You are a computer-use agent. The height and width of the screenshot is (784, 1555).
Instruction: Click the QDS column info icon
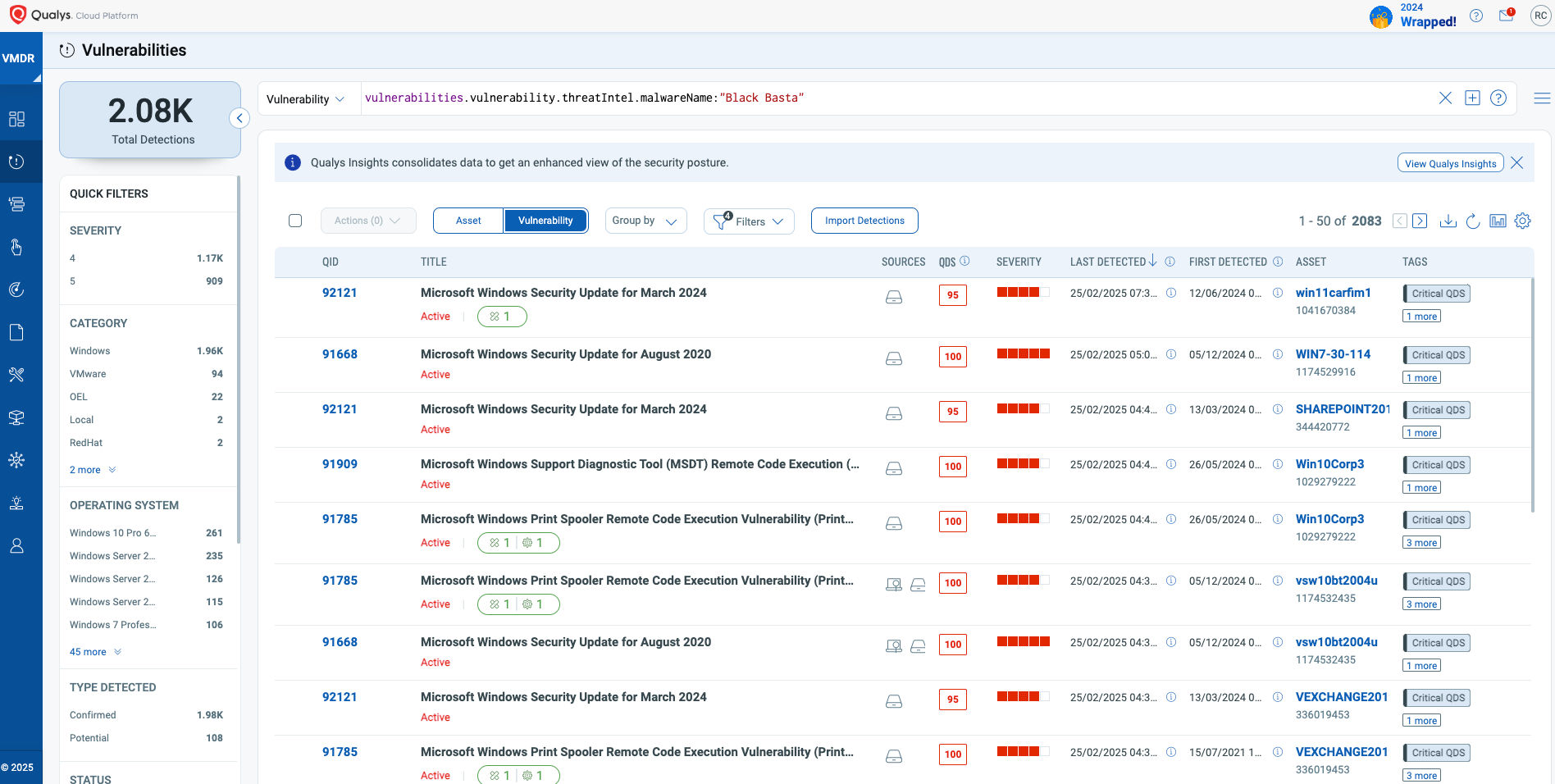(x=964, y=261)
